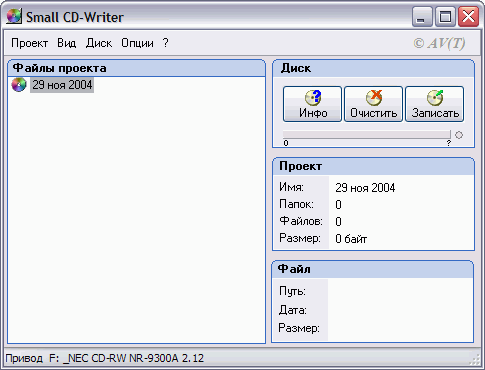This screenshot has height=370, width=485.
Task: Select the 29 ноя 2004 project root
Action: tap(62, 85)
